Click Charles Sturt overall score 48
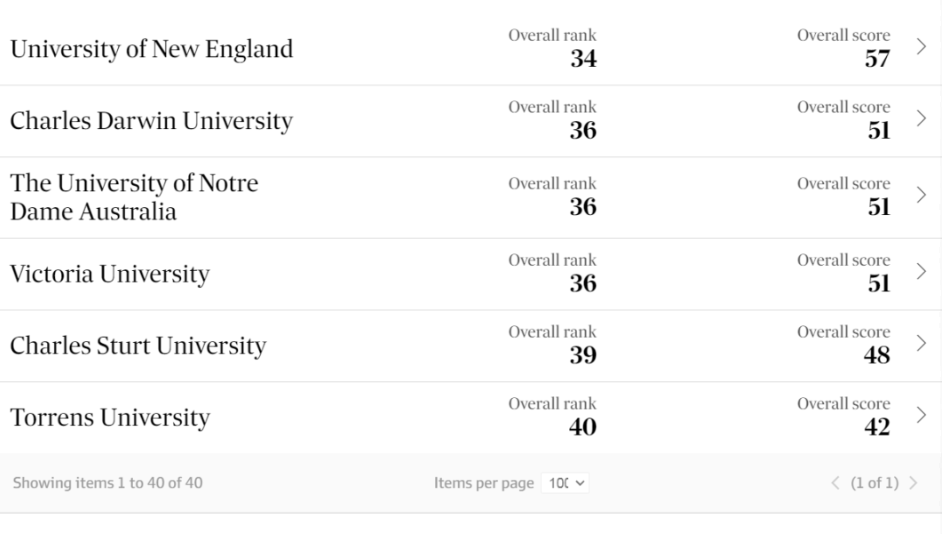 pyautogui.click(x=877, y=355)
